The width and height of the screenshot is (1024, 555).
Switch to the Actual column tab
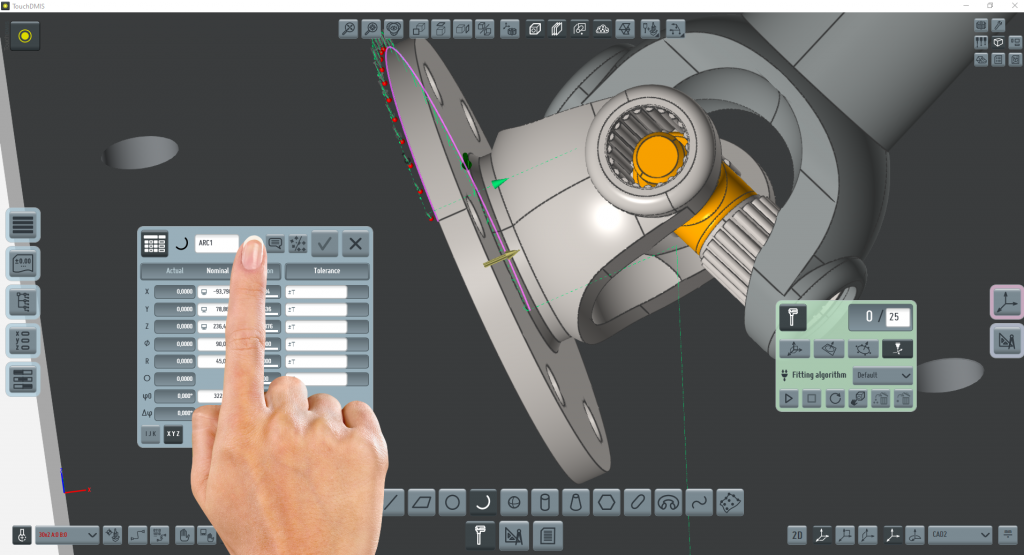pos(175,271)
